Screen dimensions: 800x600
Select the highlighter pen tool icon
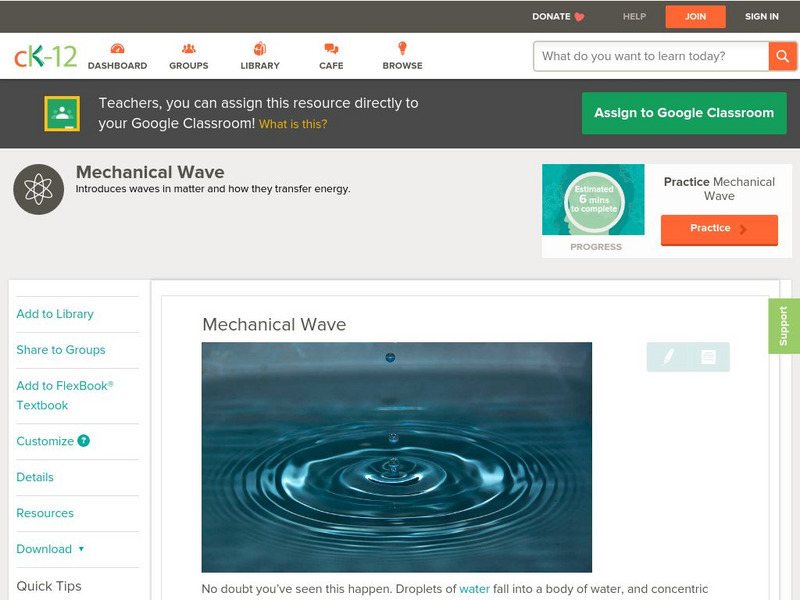click(668, 357)
